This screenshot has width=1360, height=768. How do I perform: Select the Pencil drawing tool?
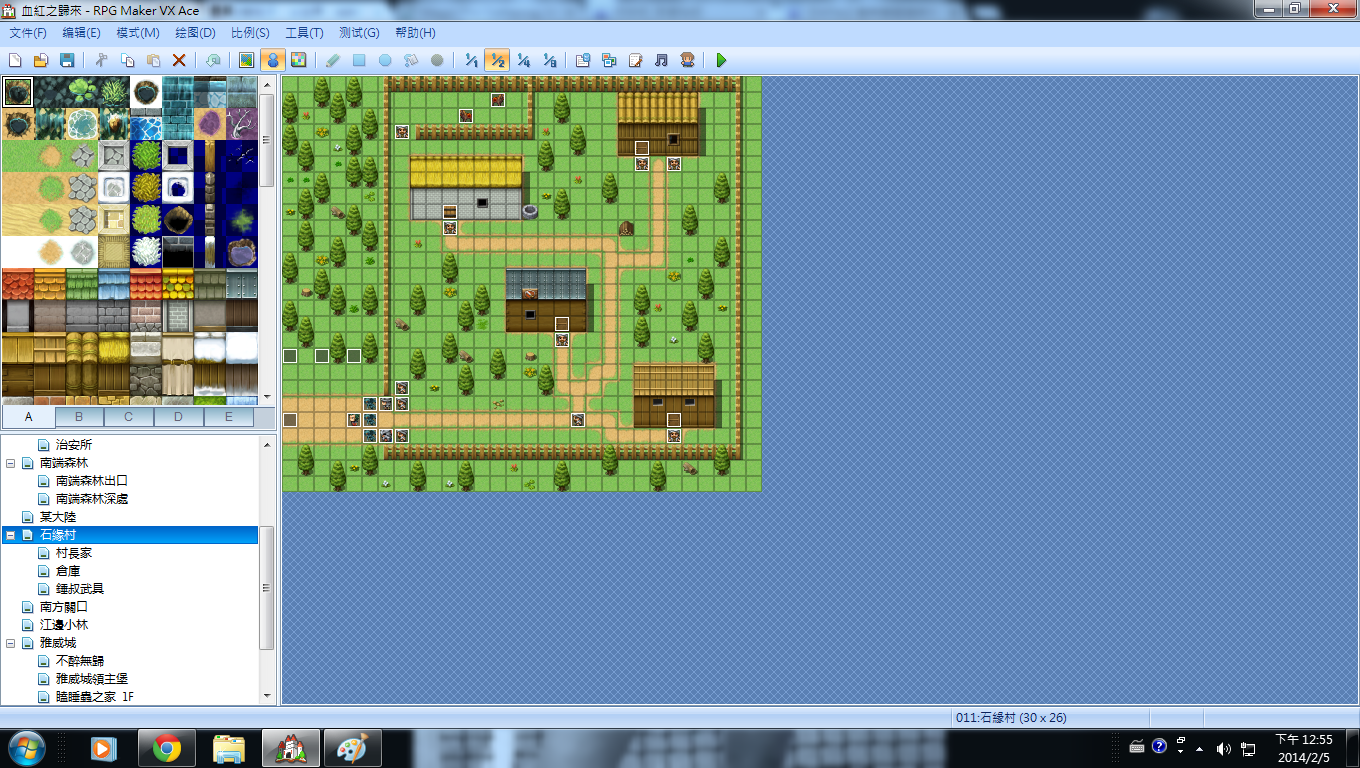tap(333, 60)
